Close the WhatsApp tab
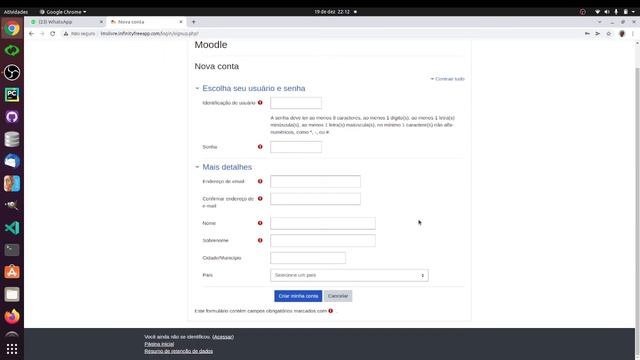This screenshot has width=640, height=360. 101,22
